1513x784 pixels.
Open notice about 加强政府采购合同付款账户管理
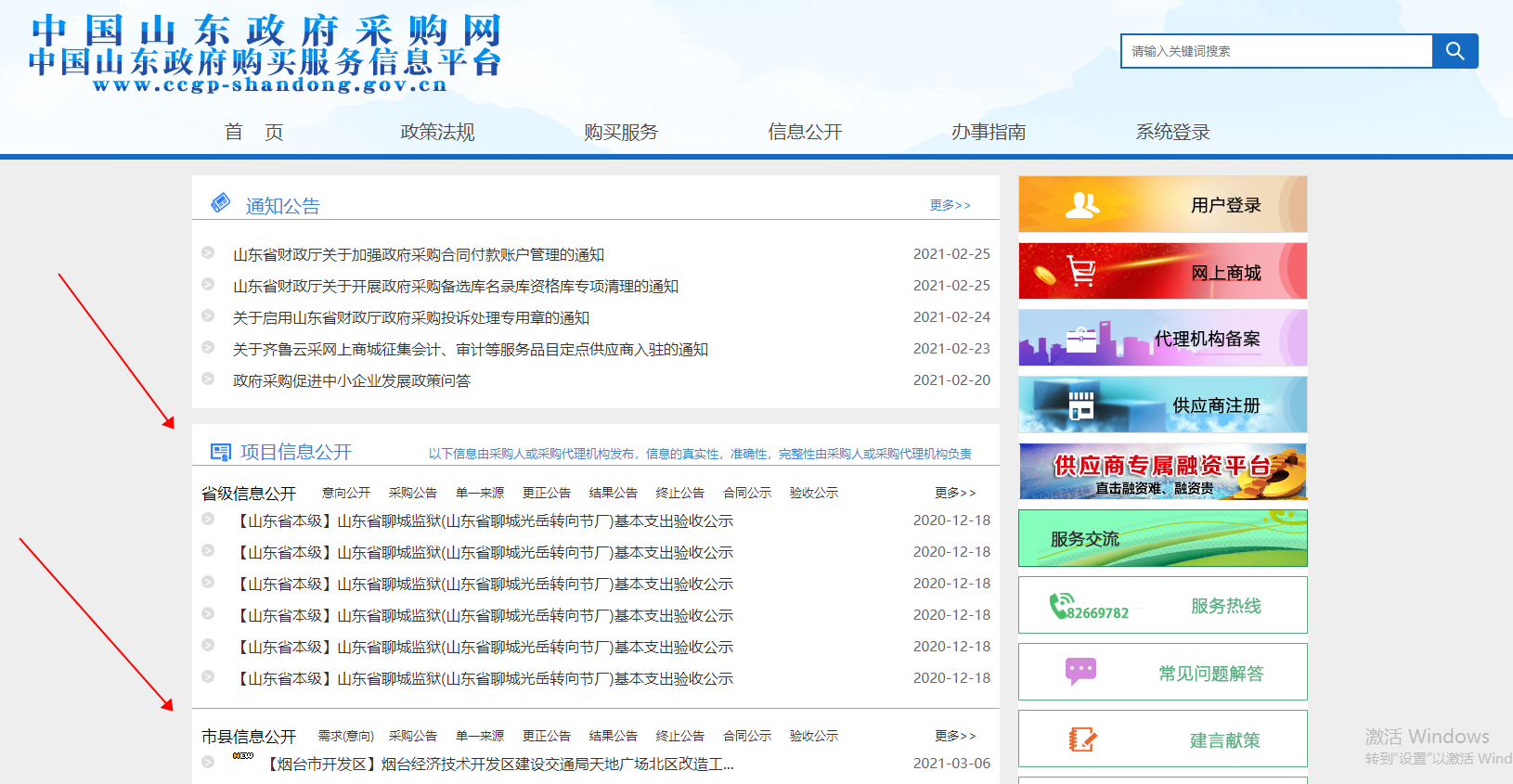coord(419,254)
